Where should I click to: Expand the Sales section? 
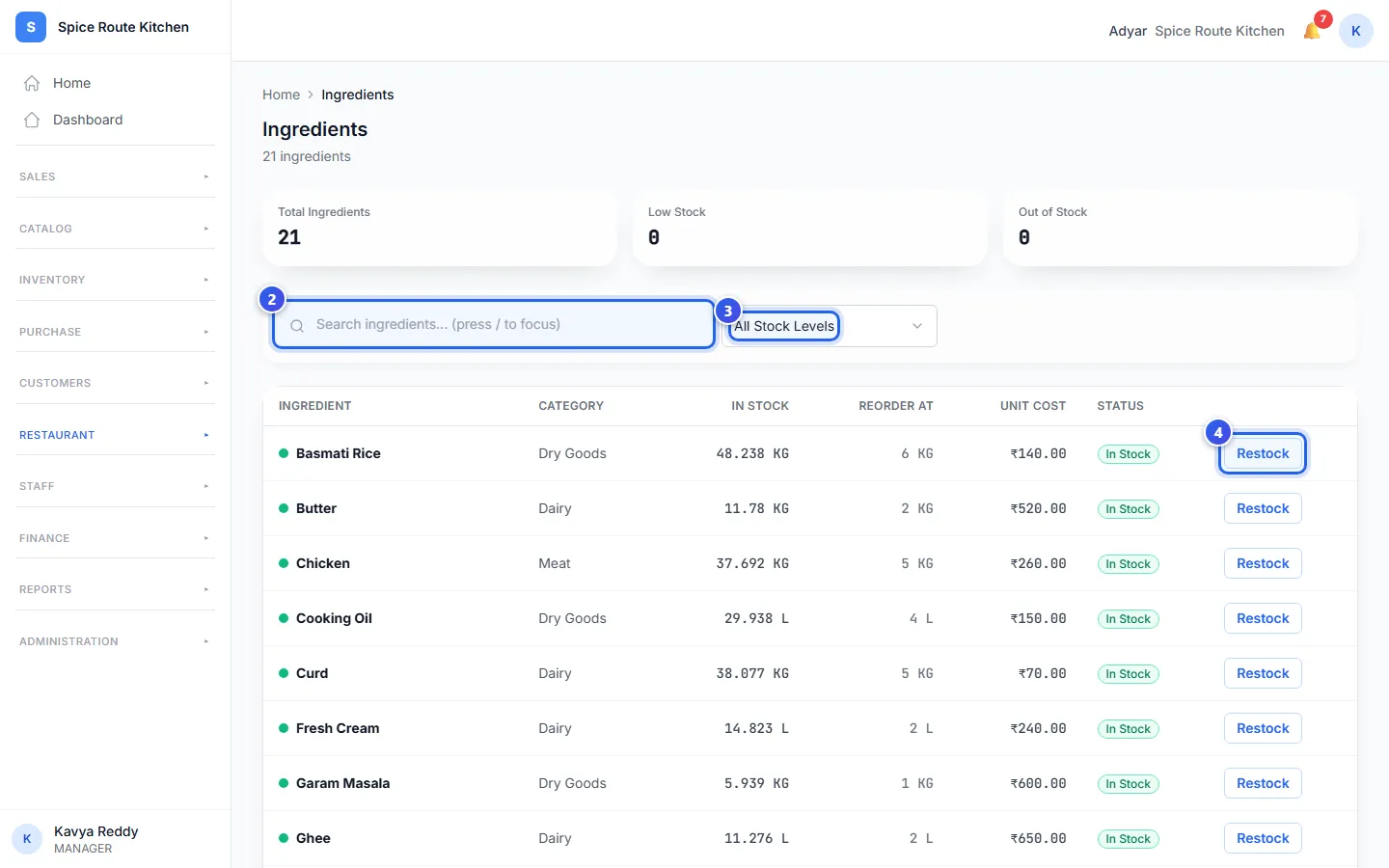pos(115,176)
